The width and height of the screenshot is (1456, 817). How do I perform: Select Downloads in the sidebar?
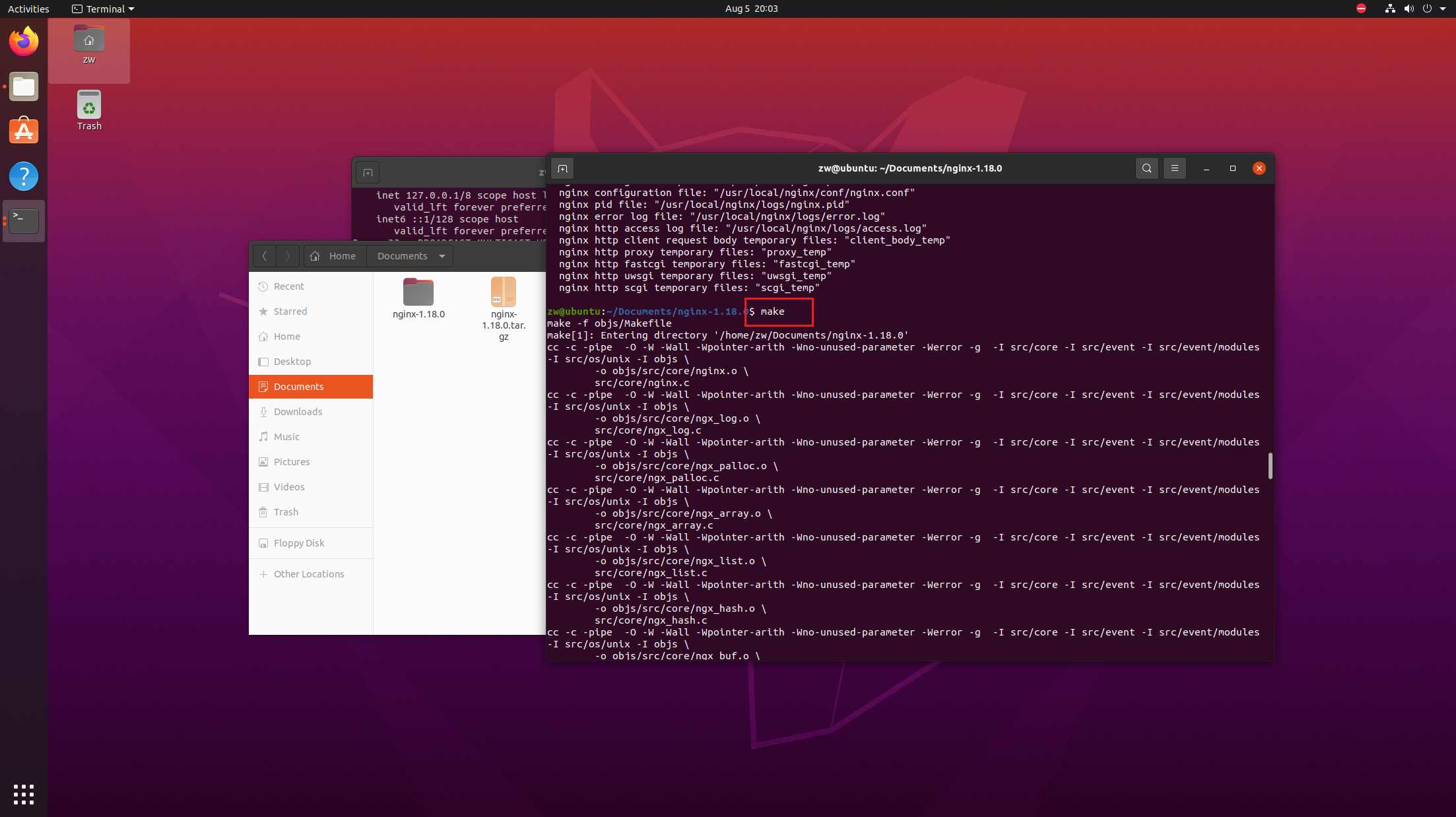(x=298, y=412)
